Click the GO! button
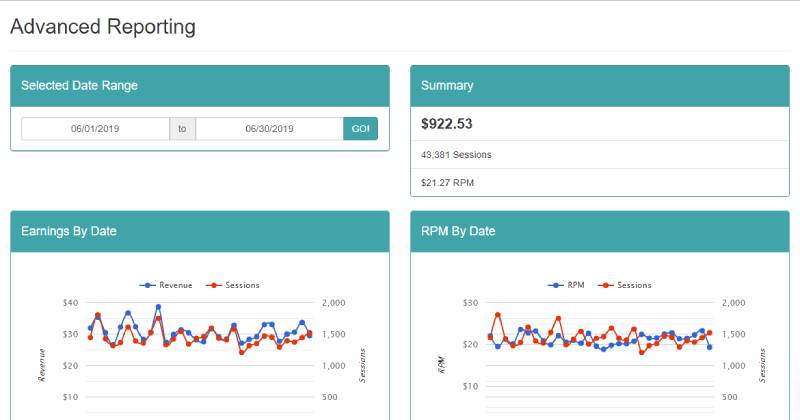This screenshot has height=420, width=800. click(x=360, y=129)
